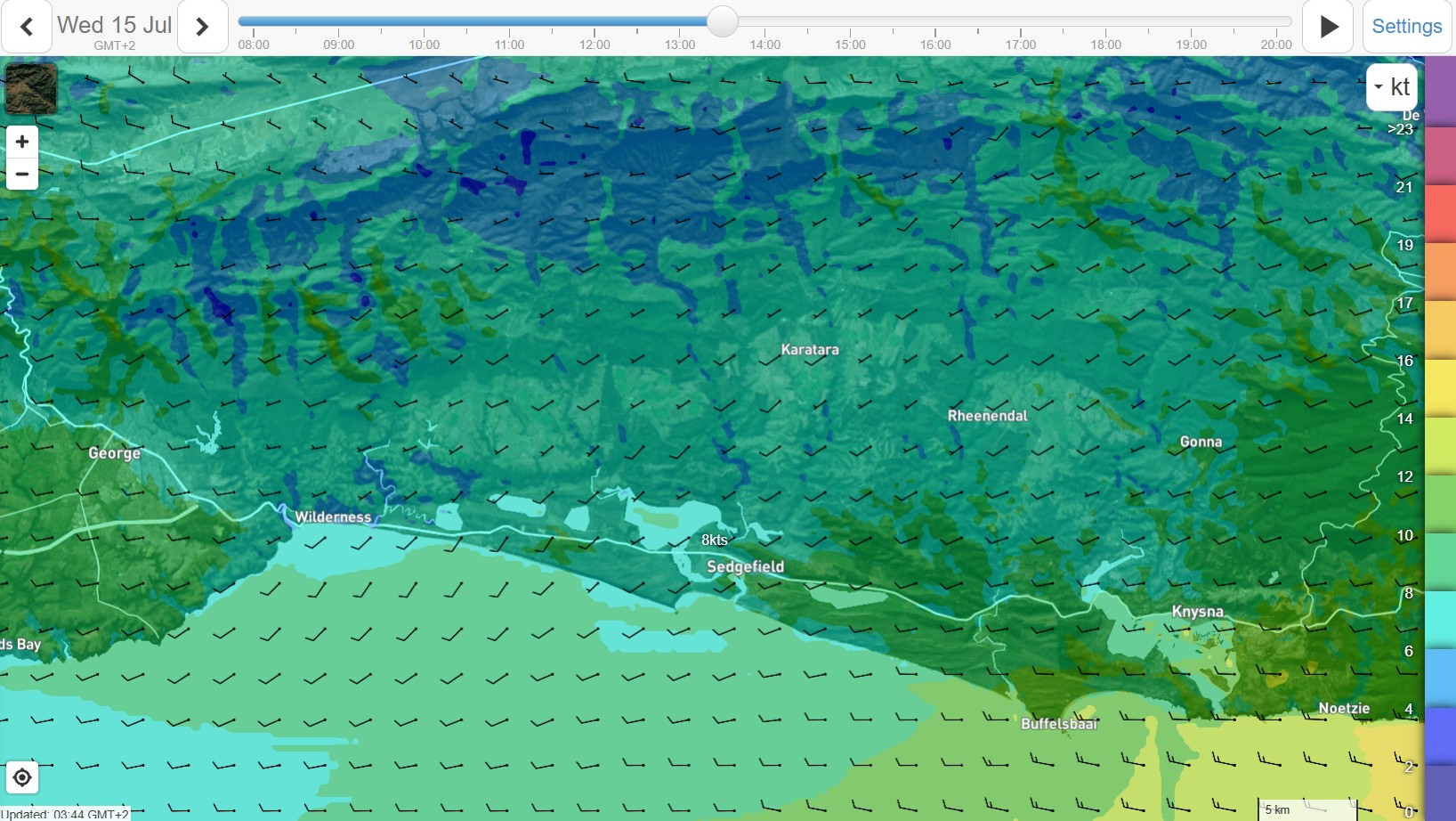Select the George town label
1456x821 pixels.
[x=115, y=453]
